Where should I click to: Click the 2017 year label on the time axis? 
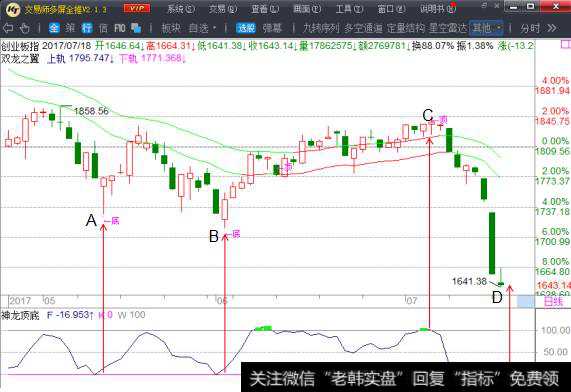[x=20, y=301]
